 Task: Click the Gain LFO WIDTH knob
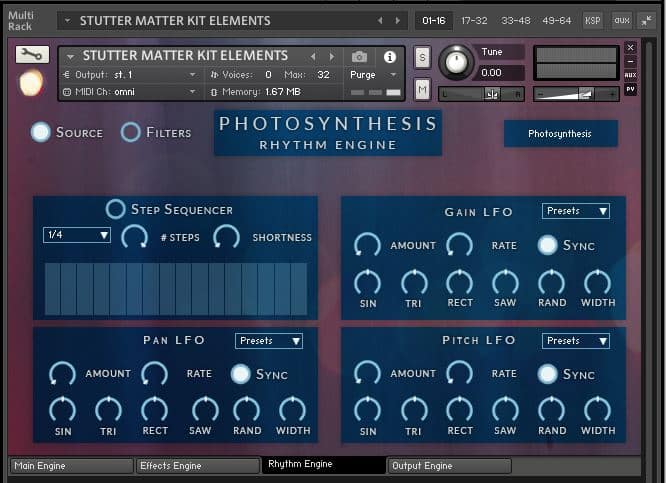[x=598, y=282]
